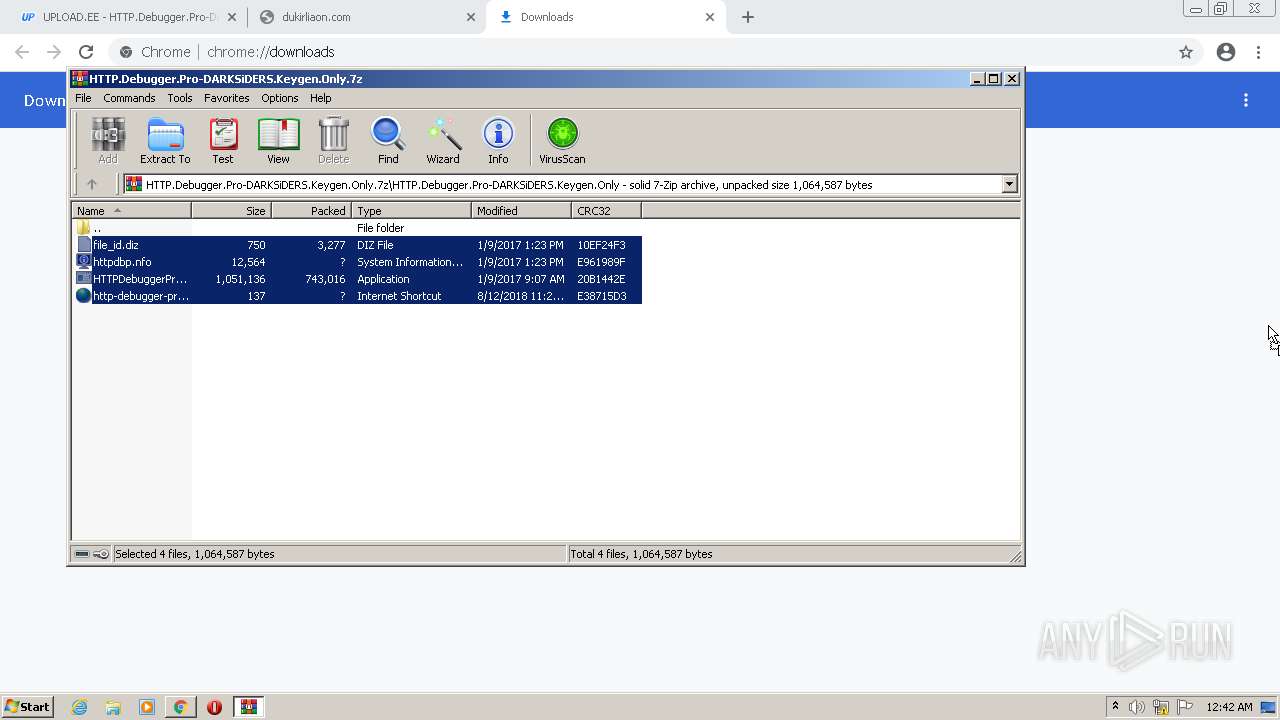1280x720 pixels.
Task: Click the 12:42 AM clock
Action: pyautogui.click(x=1229, y=707)
